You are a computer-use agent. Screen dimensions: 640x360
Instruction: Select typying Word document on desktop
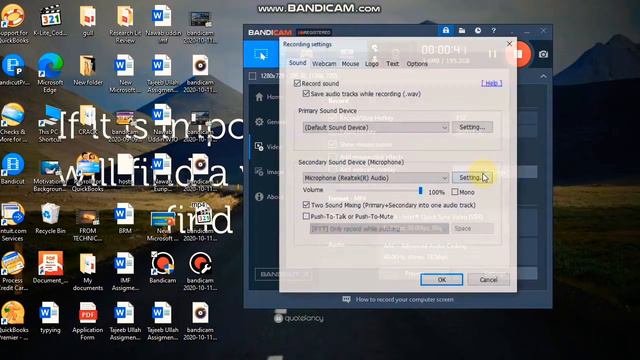[x=50, y=318]
